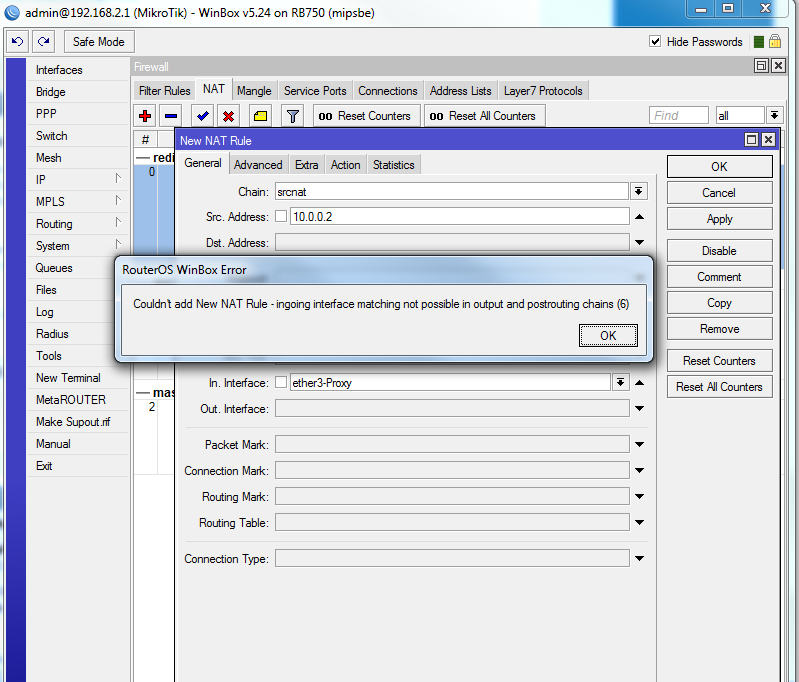The image size is (799, 682).
Task: Toggle the Src. Address invert checkbox
Action: 281,216
